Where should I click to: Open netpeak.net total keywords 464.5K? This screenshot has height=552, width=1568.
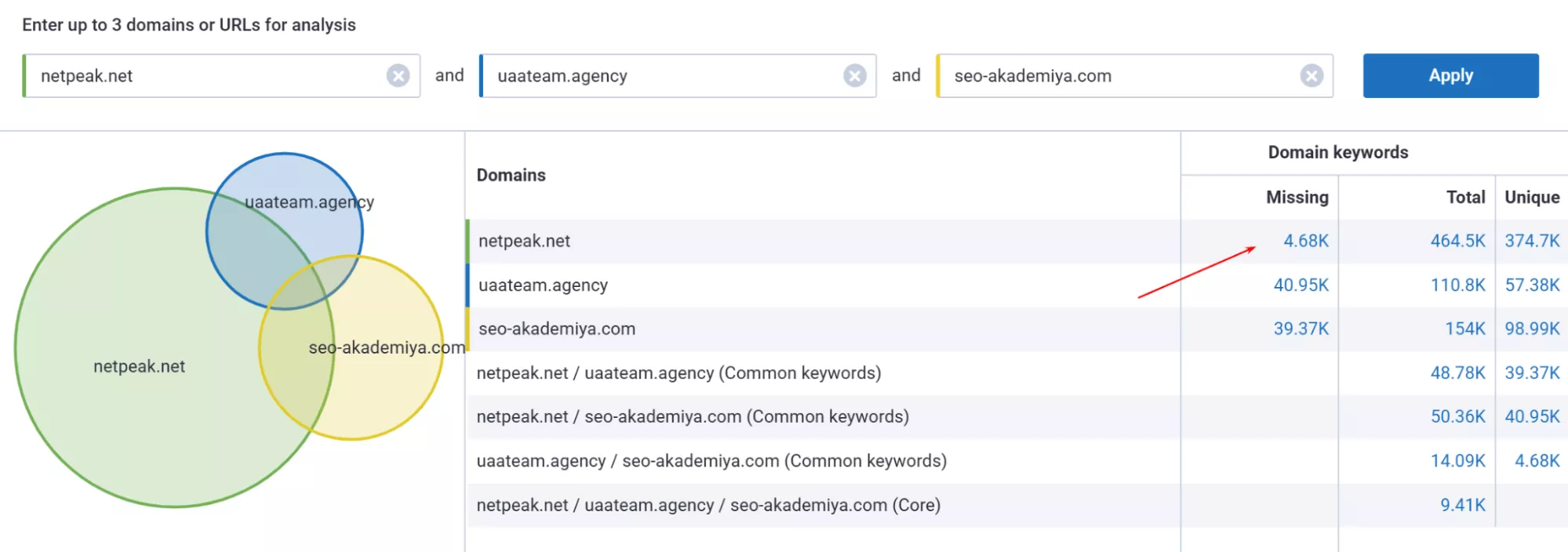(x=1457, y=241)
